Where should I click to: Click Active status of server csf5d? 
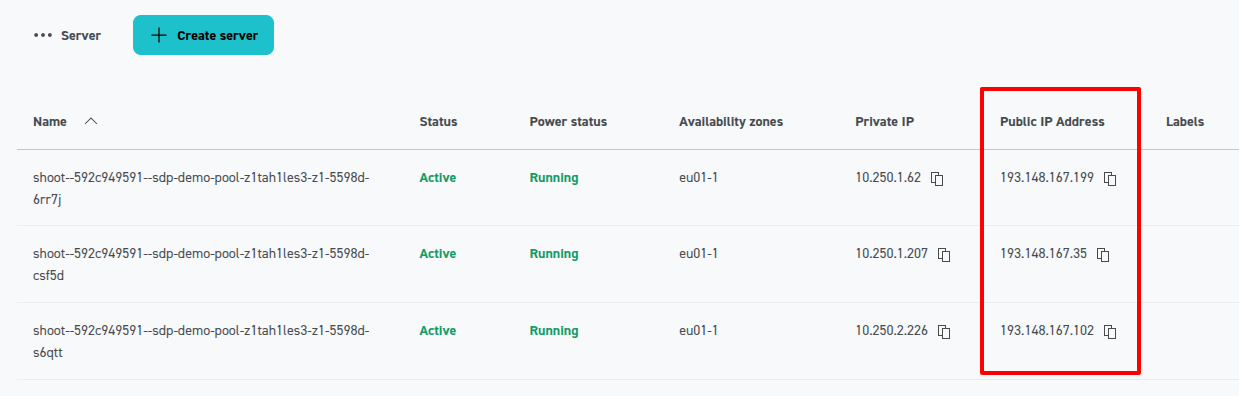coord(437,254)
